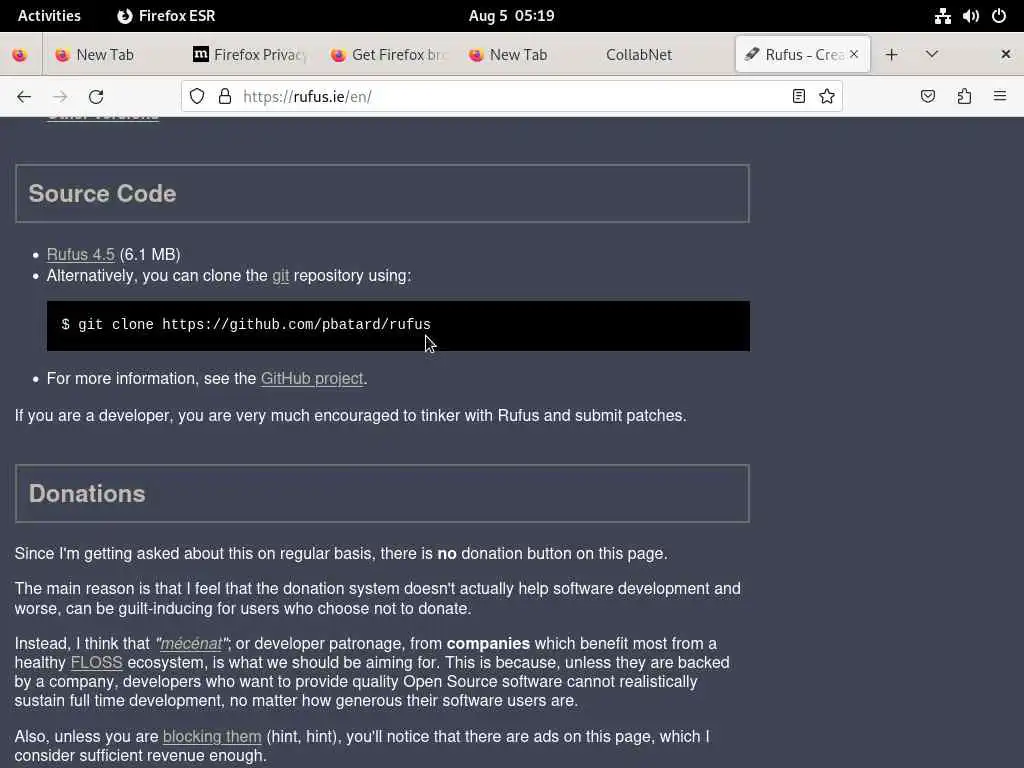Go back to the previous page
The image size is (1024, 768).
click(x=24, y=97)
